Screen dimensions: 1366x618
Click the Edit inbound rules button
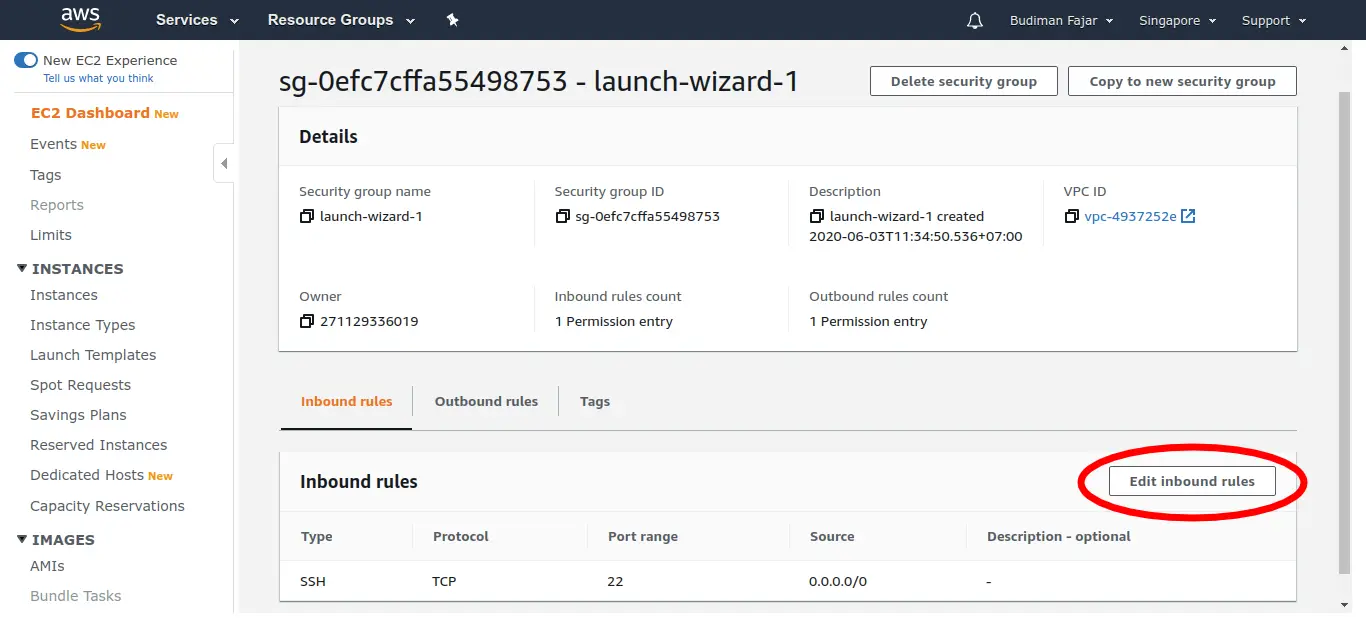1192,481
